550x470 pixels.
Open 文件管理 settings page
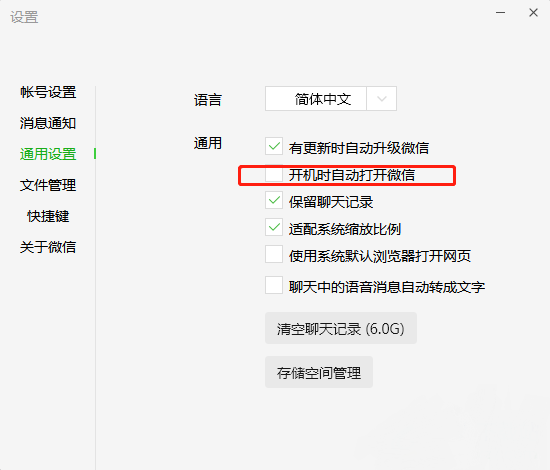click(x=48, y=185)
